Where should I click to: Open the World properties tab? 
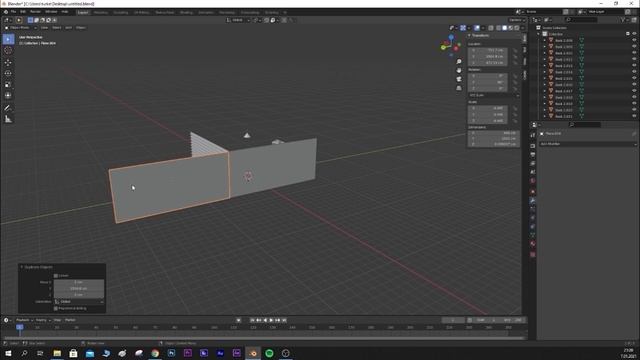pyautogui.click(x=533, y=181)
